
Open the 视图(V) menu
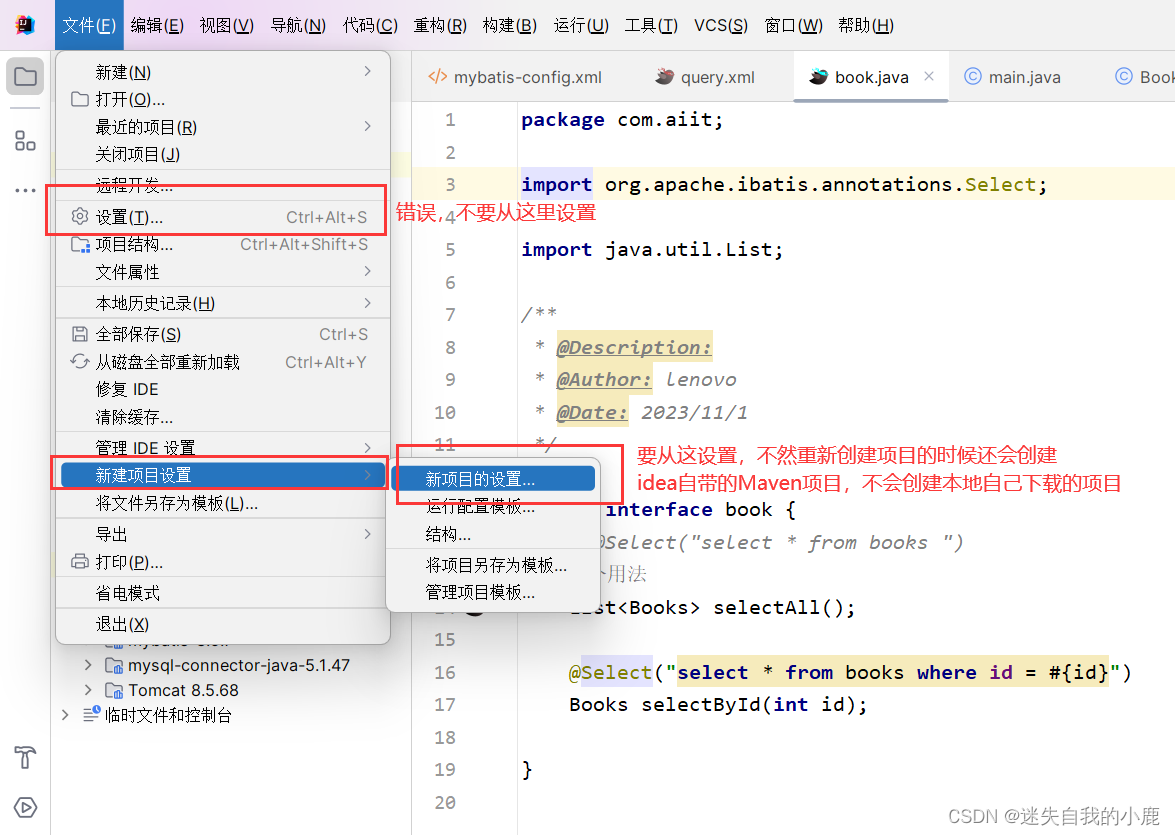[x=226, y=25]
